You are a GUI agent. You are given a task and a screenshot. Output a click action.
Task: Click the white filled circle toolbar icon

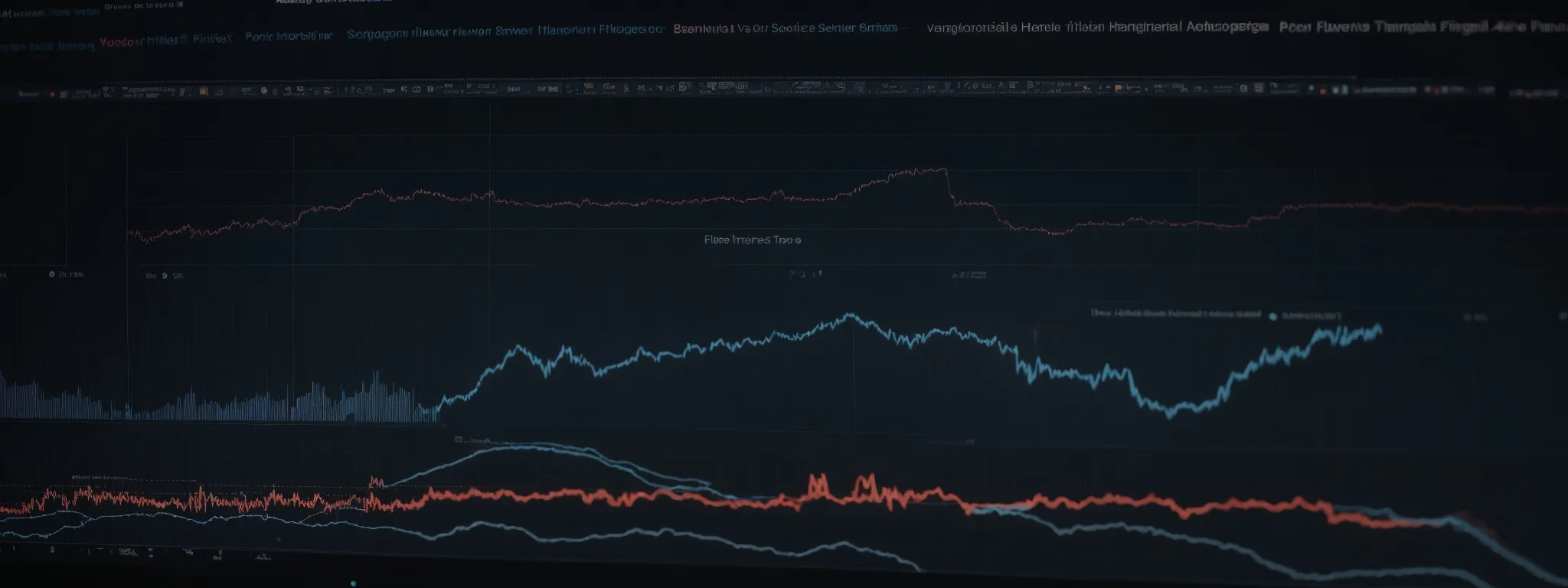[x=264, y=90]
